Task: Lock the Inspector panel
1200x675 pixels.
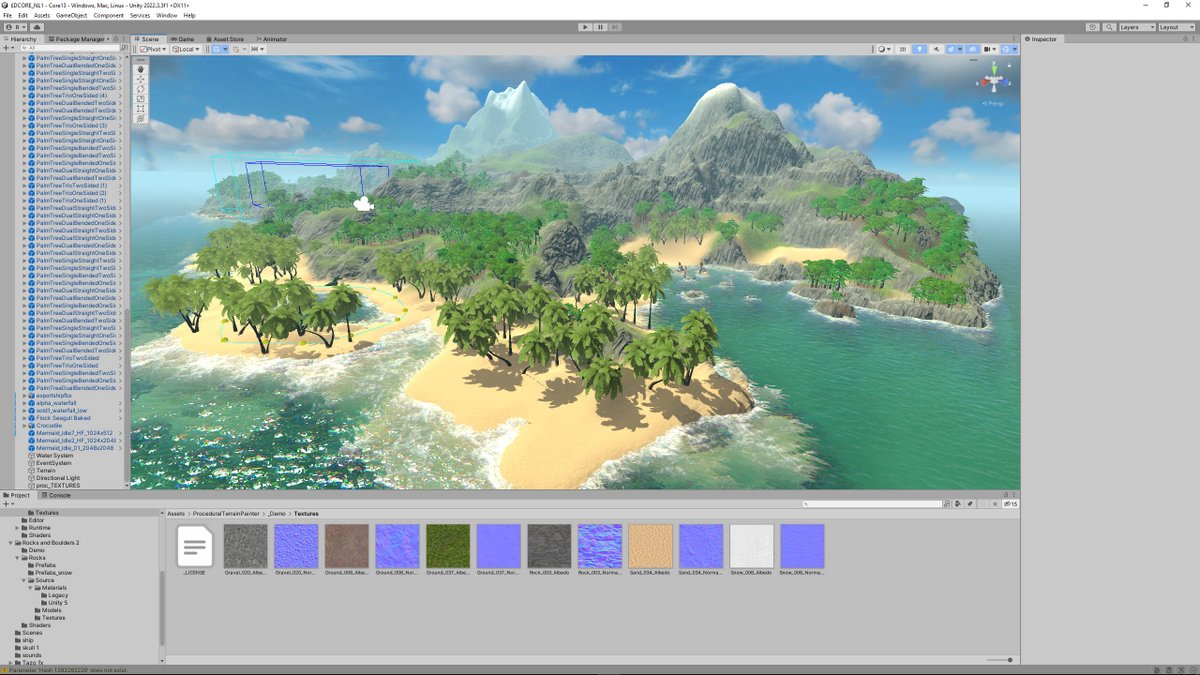Action: click(x=1183, y=39)
